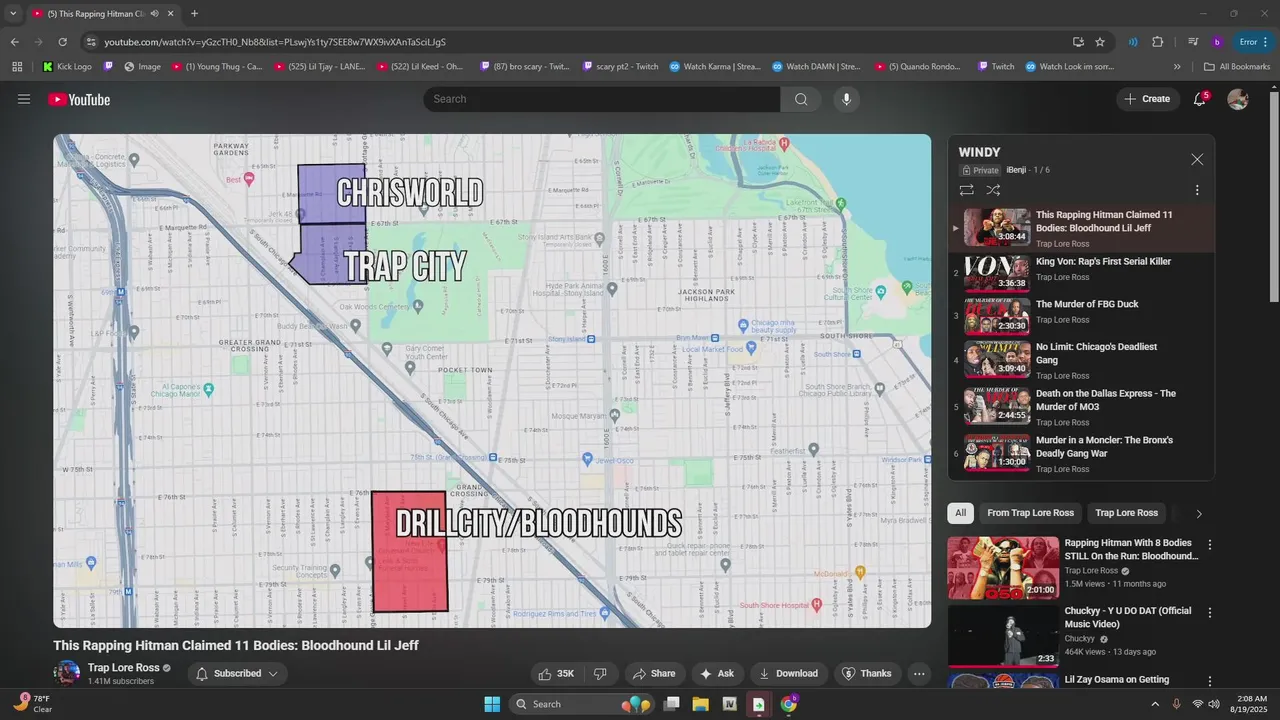1280x720 pixels.
Task: Open Chrome from the taskbar
Action: [789, 704]
